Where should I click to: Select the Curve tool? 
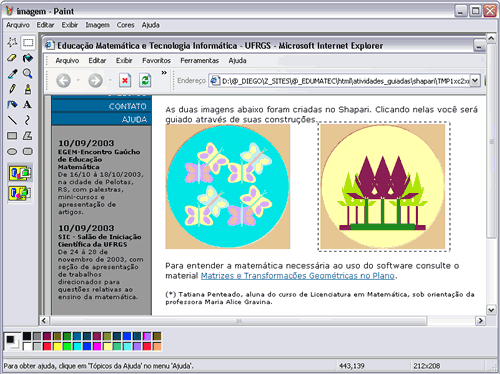point(28,120)
